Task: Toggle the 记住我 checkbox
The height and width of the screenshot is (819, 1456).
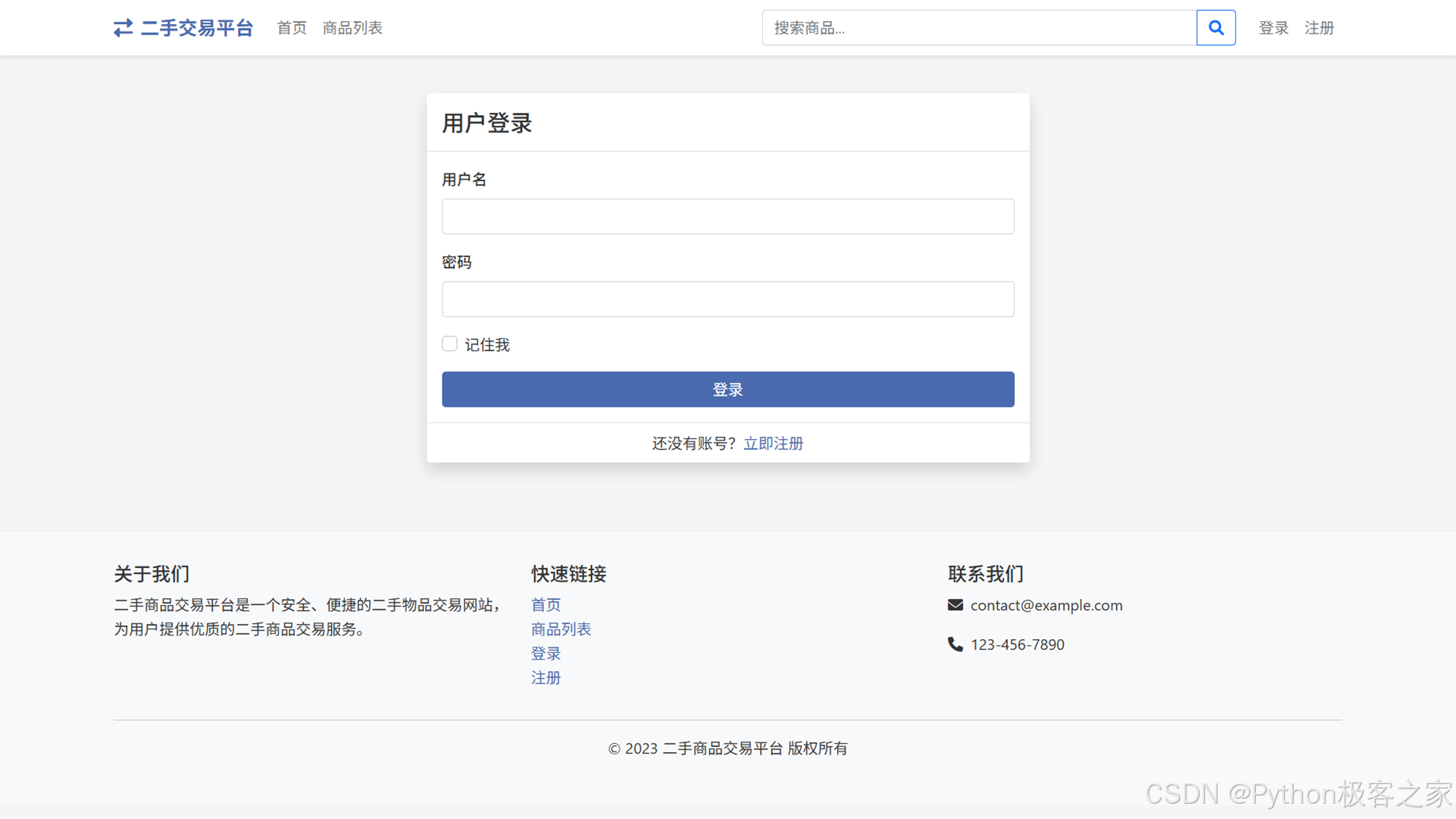Action: click(x=449, y=344)
